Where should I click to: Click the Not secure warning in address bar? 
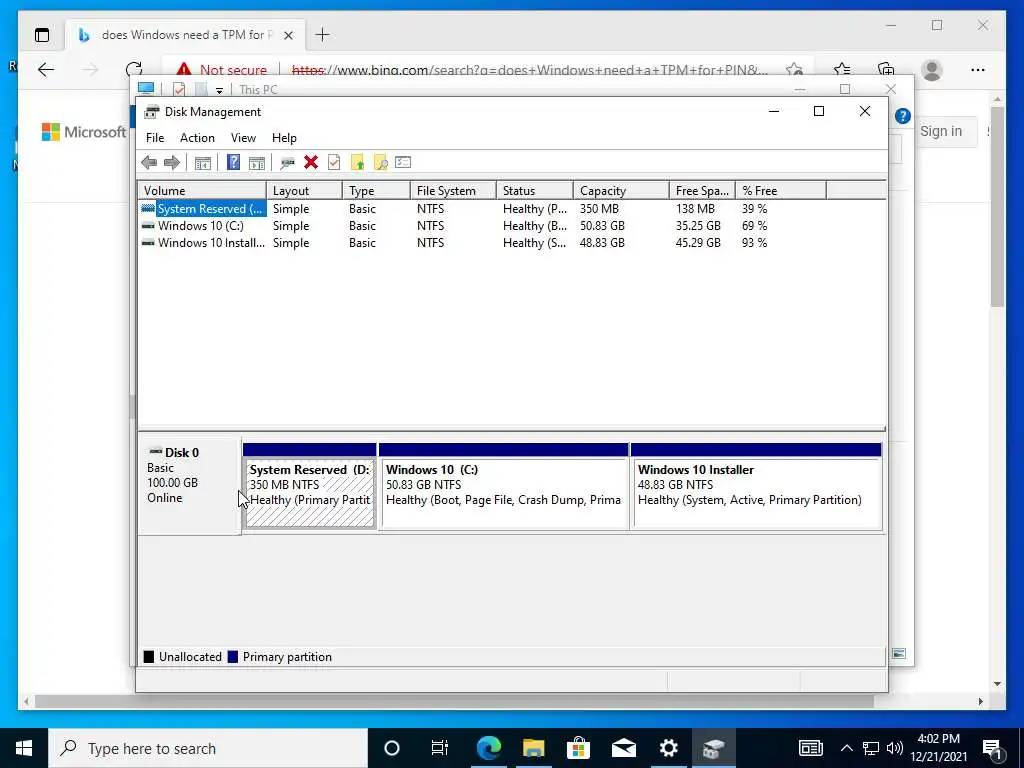tap(222, 70)
